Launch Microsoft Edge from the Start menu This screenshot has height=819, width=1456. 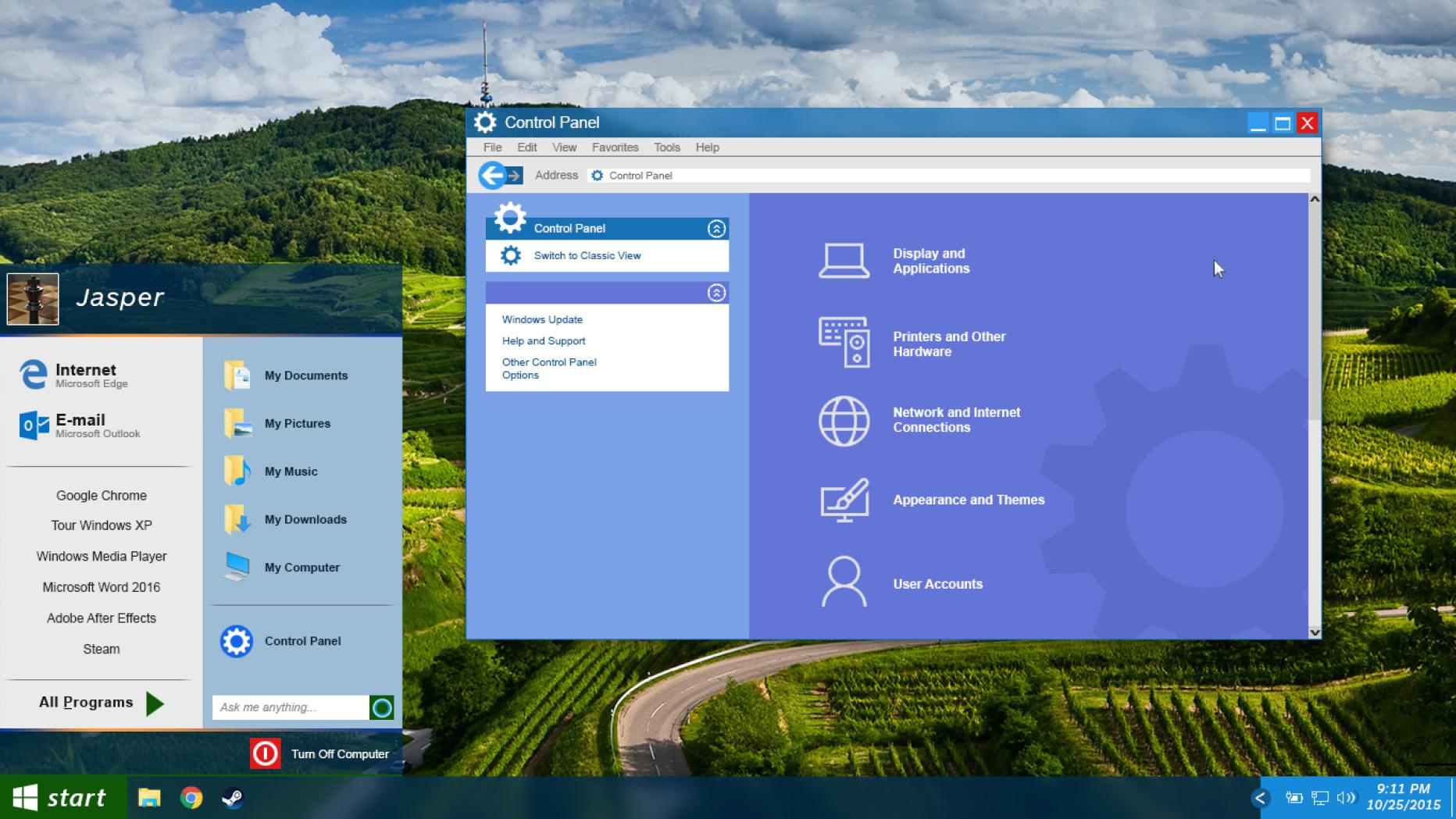coord(84,375)
